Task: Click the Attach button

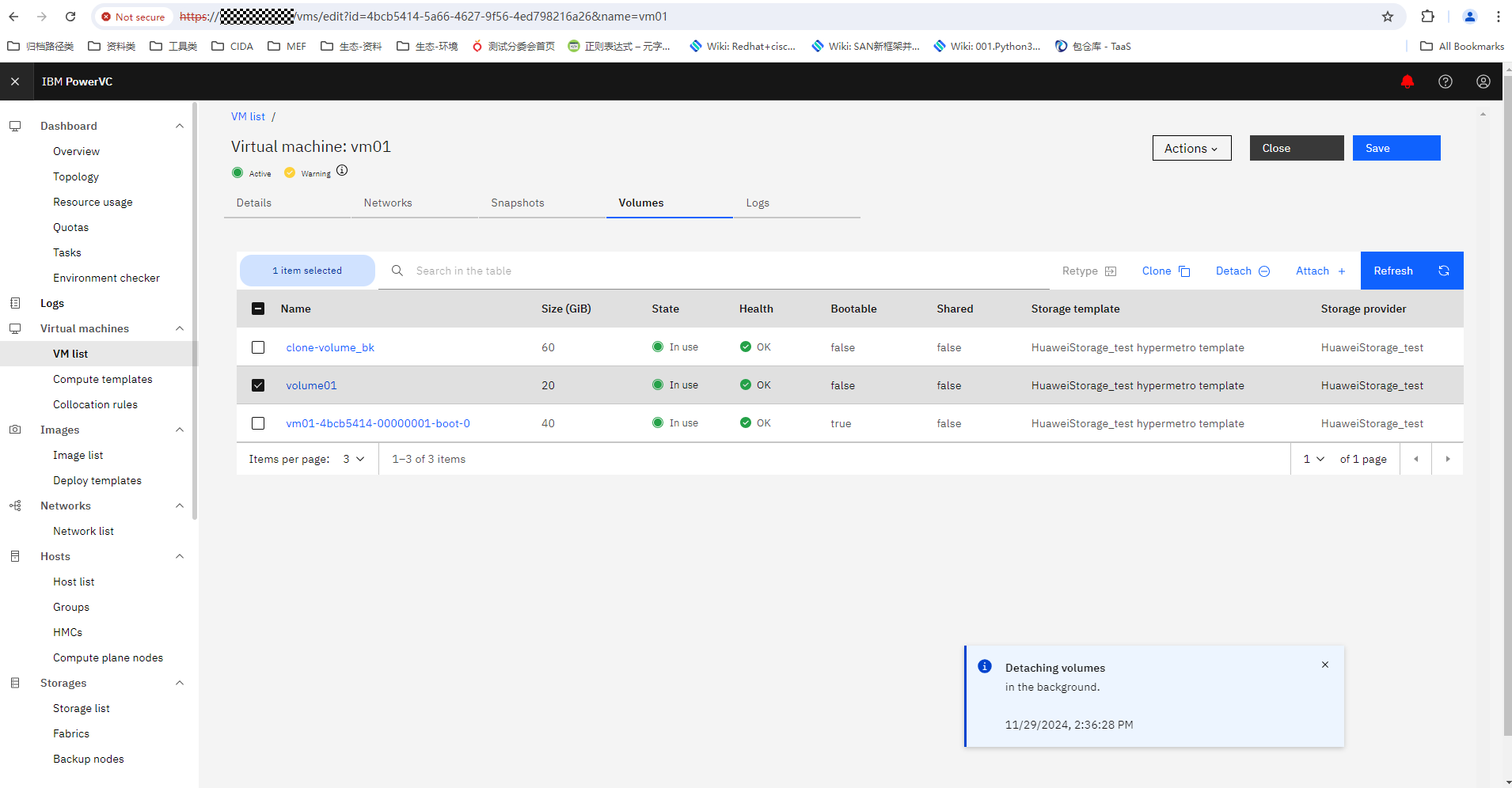Action: pyautogui.click(x=1320, y=271)
